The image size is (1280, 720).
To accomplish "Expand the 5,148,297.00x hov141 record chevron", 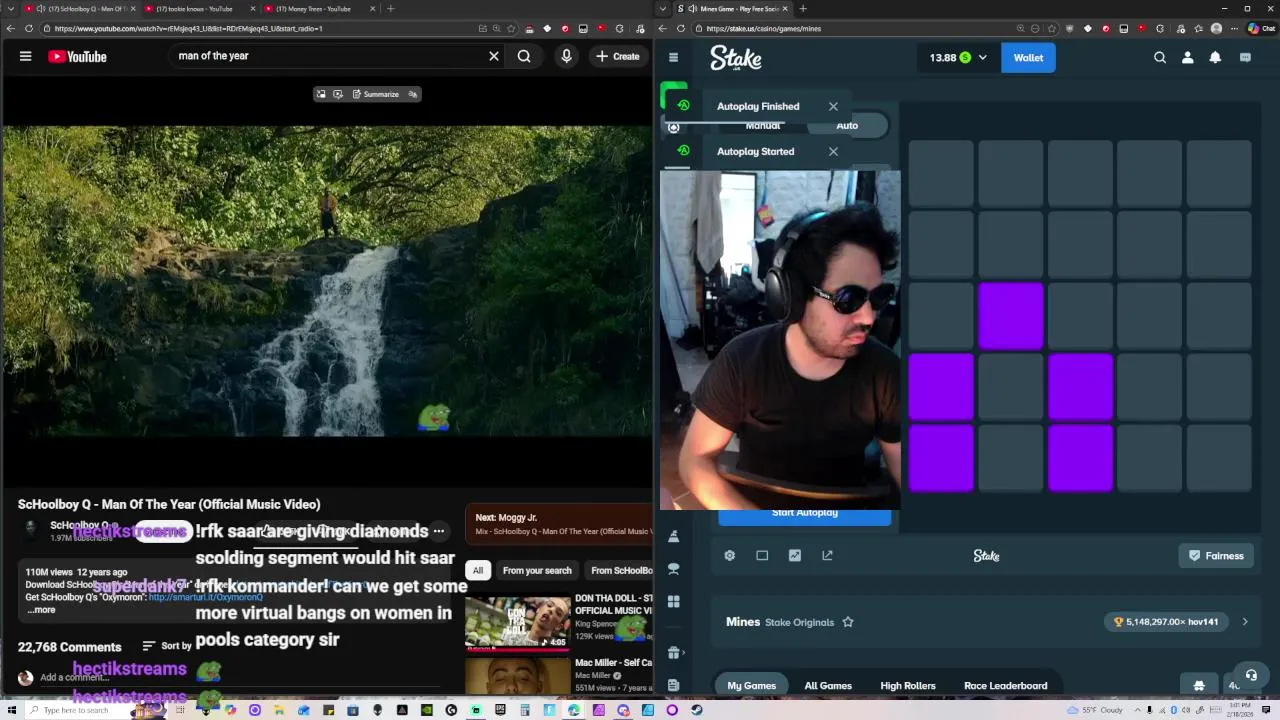I will 1245,622.
